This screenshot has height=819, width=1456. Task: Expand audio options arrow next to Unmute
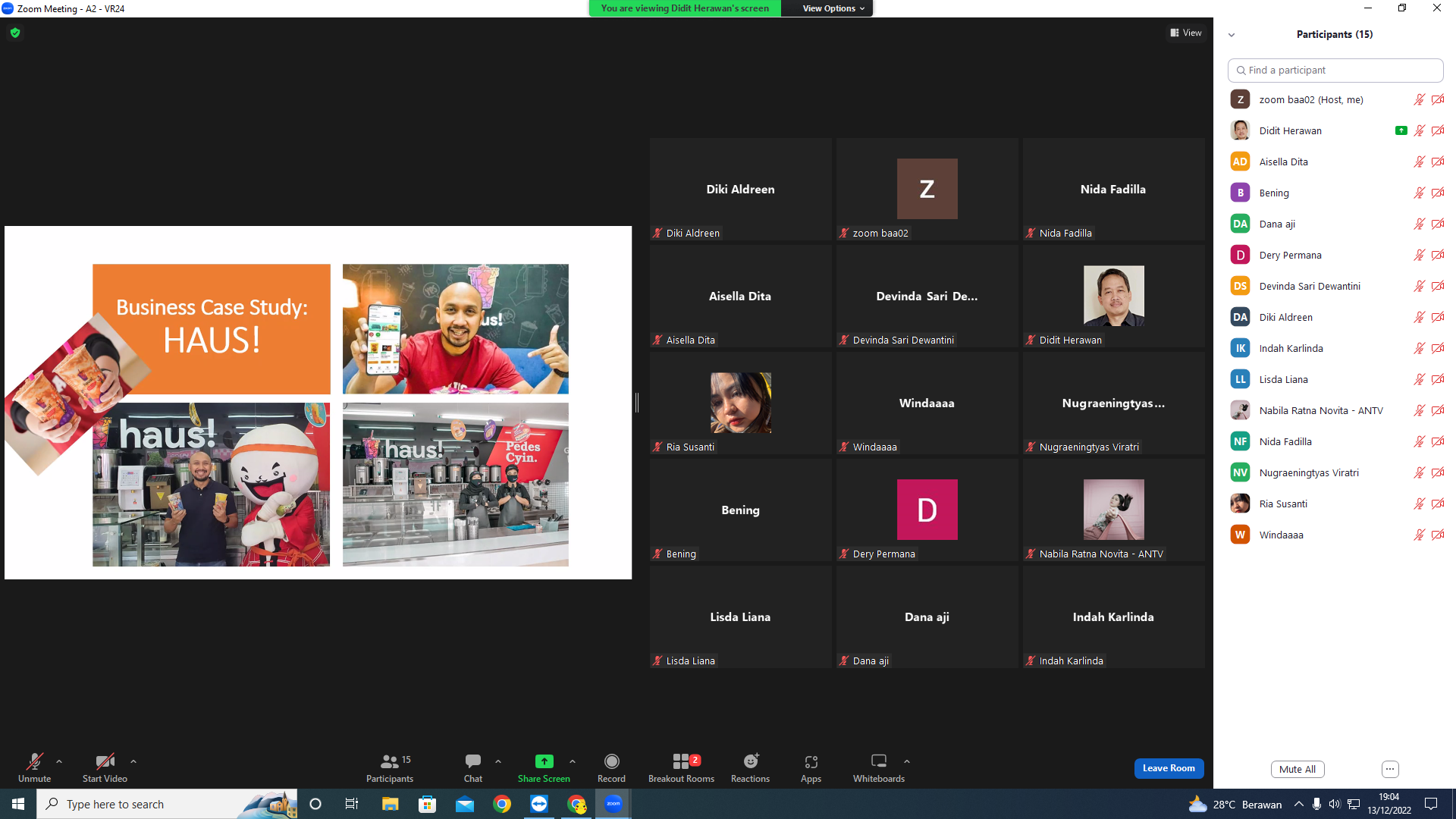[59, 761]
